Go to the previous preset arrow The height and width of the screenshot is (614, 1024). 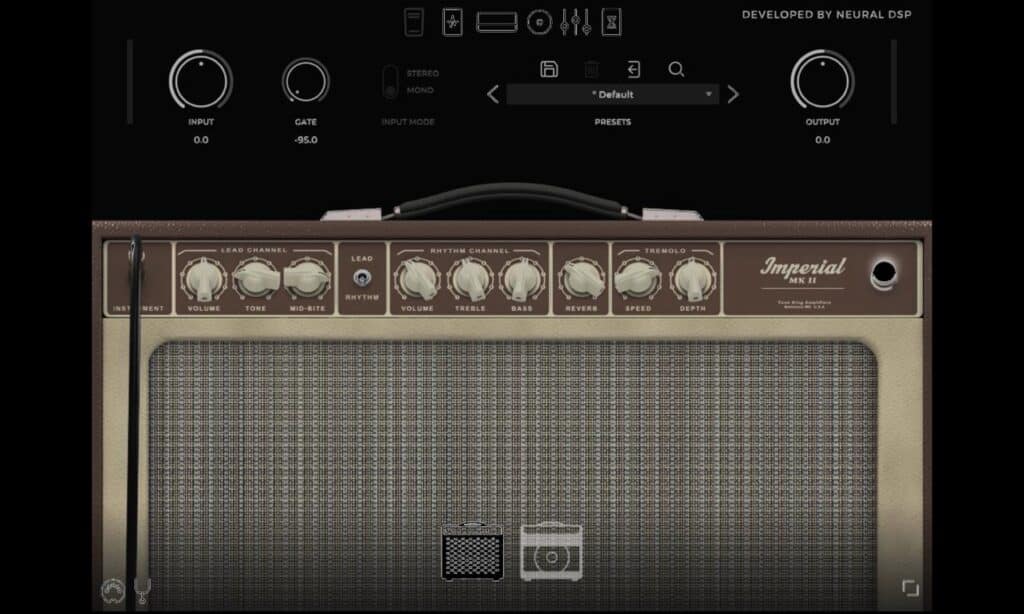click(x=493, y=95)
